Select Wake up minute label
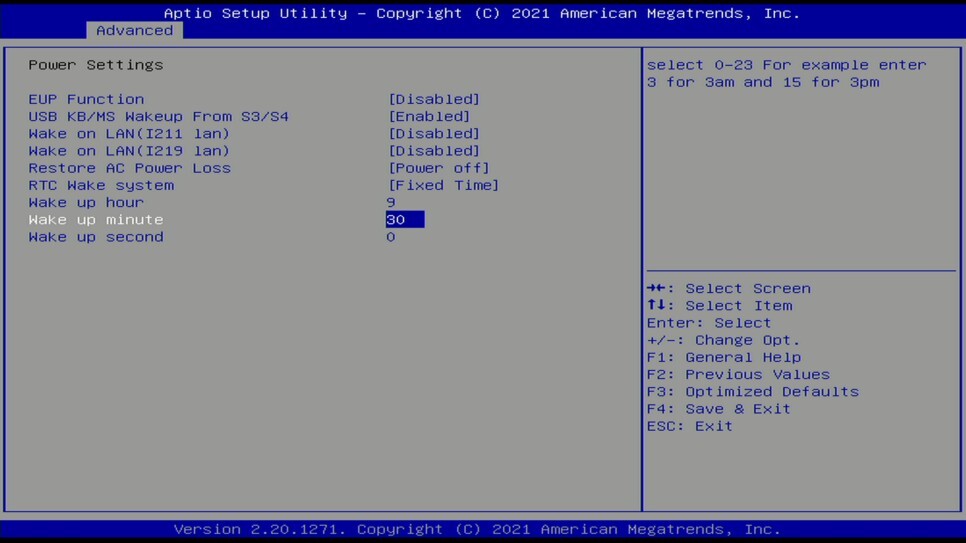The height and width of the screenshot is (543, 966). [95, 220]
